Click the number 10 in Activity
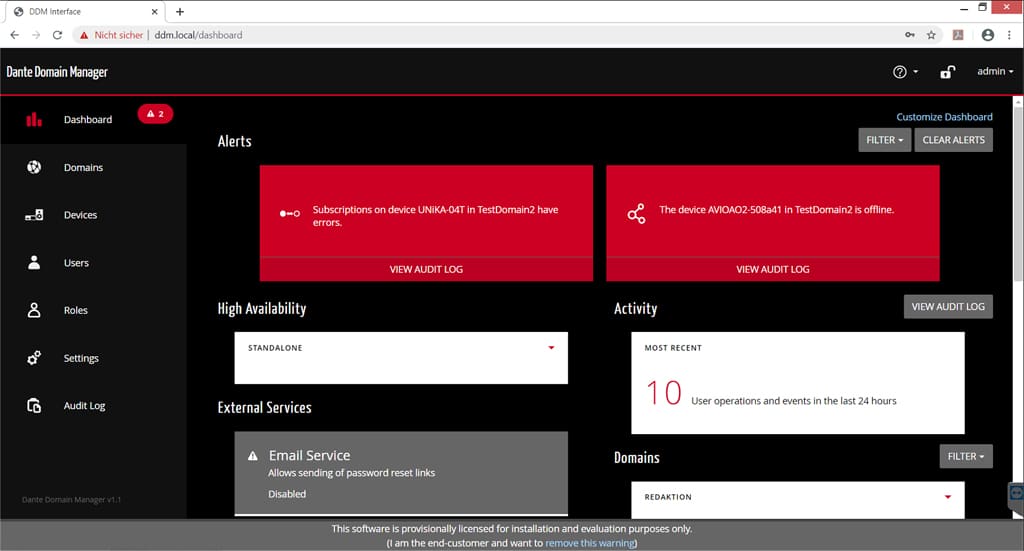 [664, 393]
